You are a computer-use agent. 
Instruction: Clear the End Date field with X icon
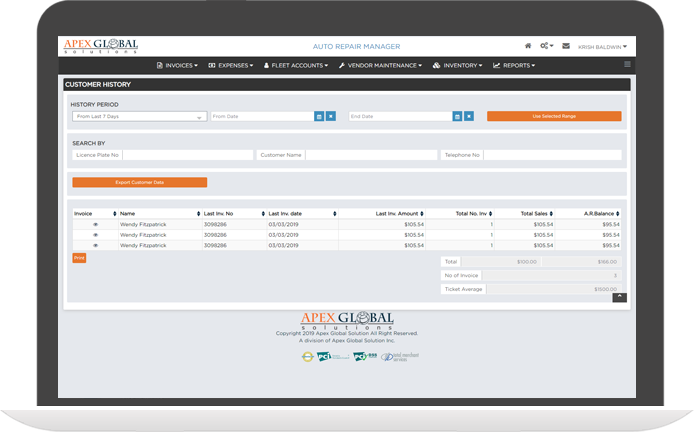(469, 116)
